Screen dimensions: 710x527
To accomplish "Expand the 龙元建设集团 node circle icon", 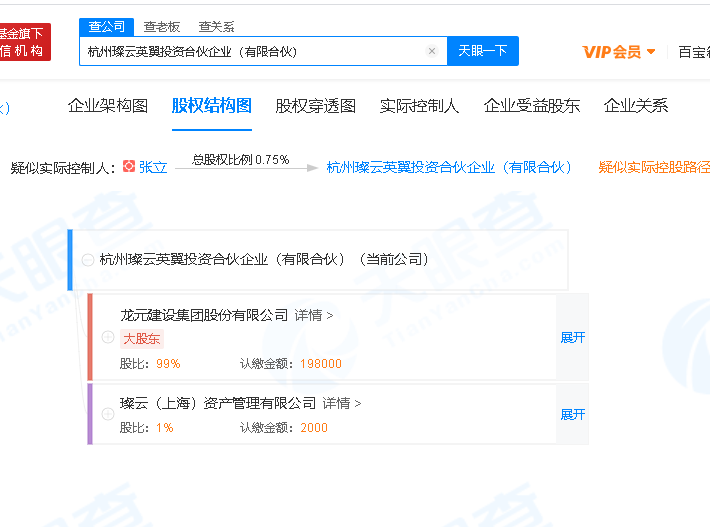I will coord(108,337).
